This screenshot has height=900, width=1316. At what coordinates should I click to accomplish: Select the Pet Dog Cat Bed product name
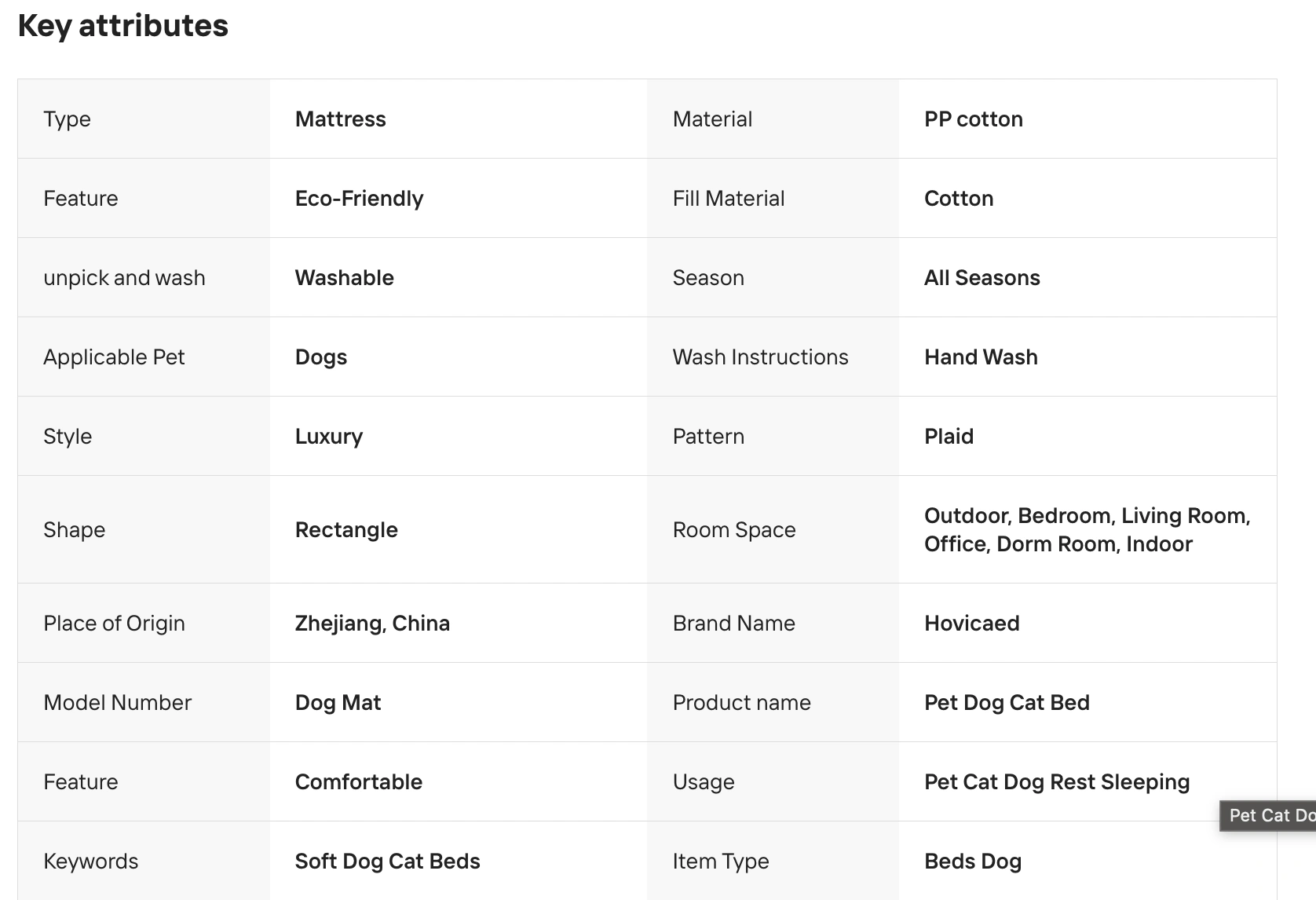click(x=1007, y=703)
